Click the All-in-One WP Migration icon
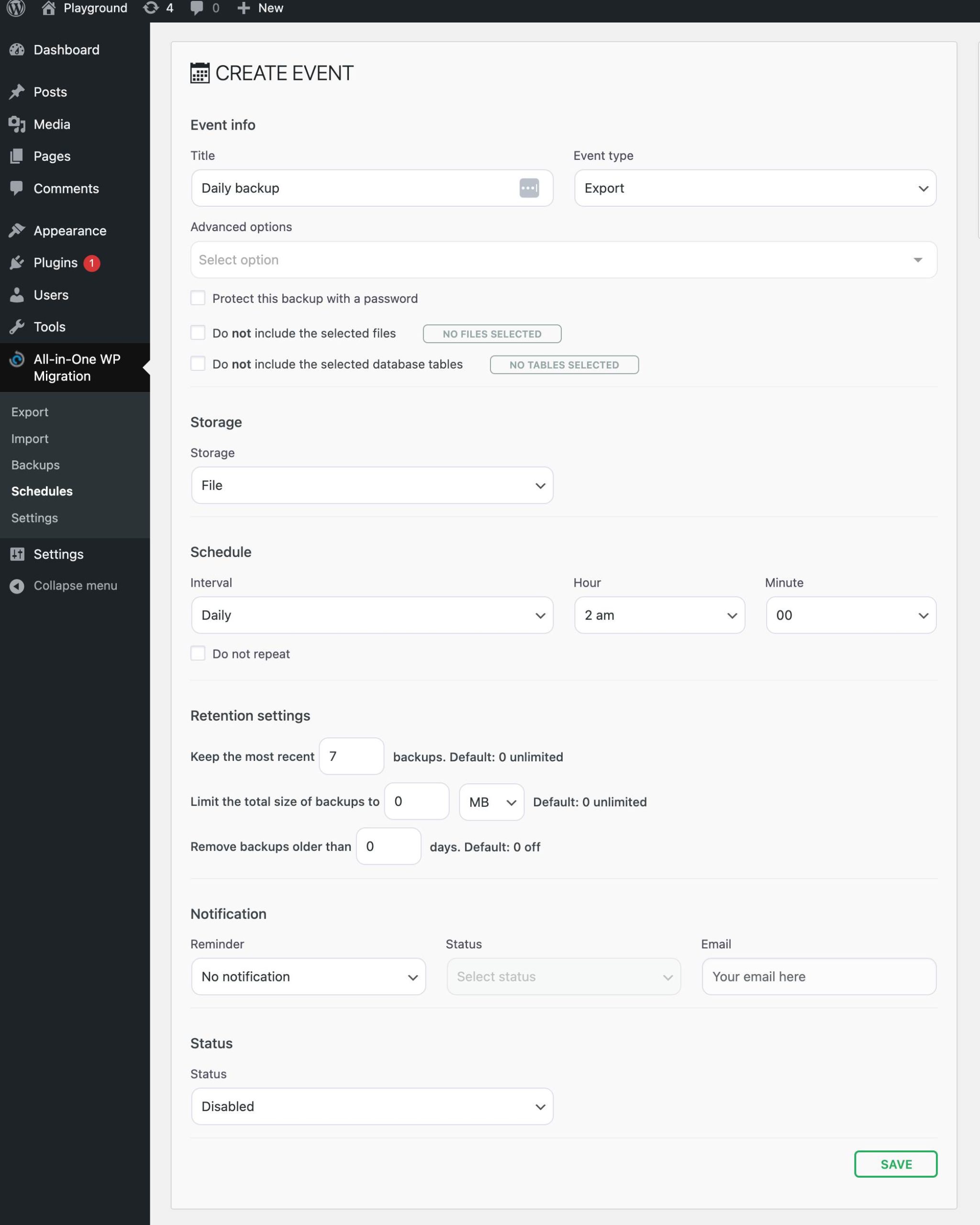This screenshot has width=980, height=1225. click(17, 359)
